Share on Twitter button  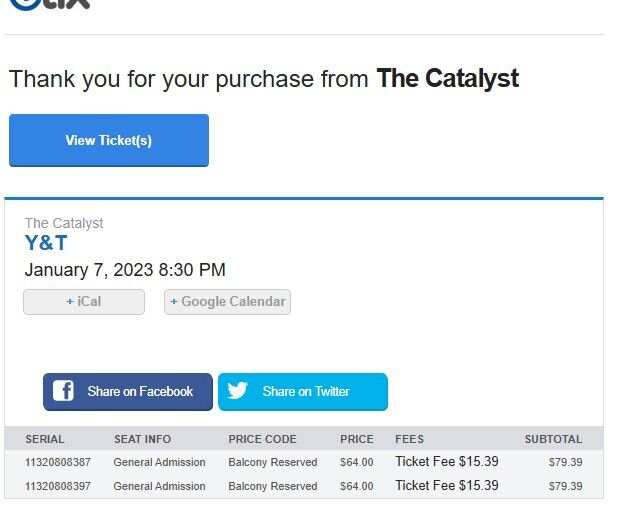click(303, 391)
